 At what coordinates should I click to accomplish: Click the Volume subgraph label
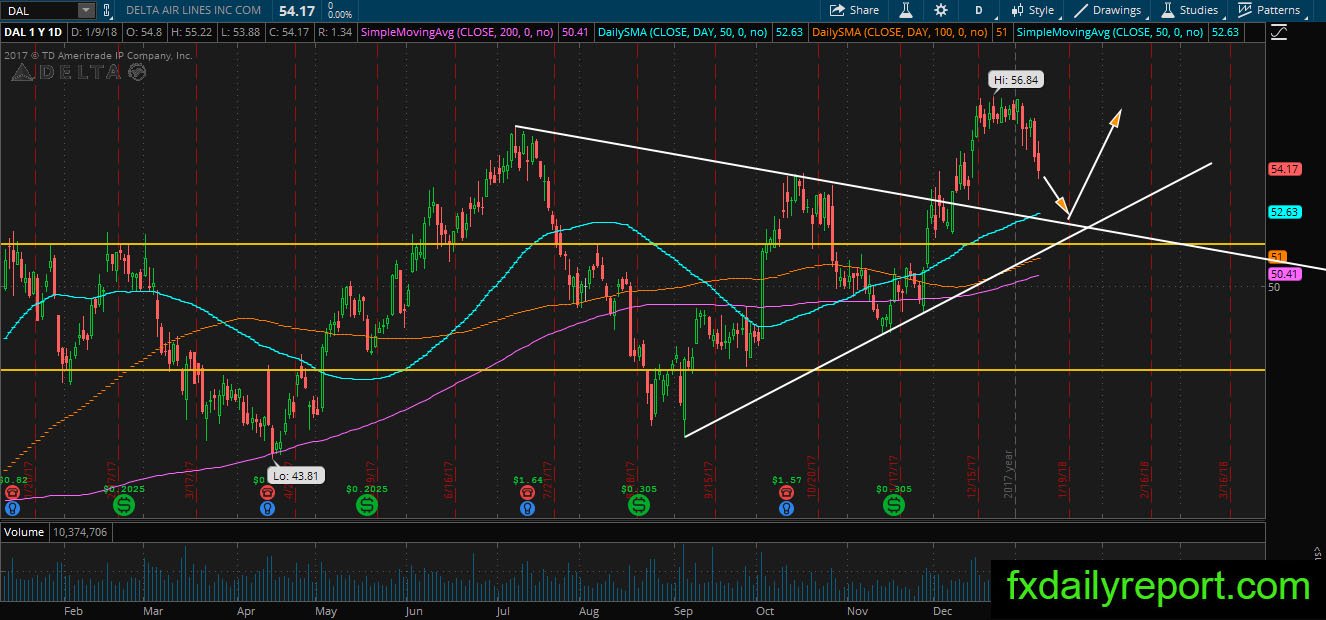22,532
